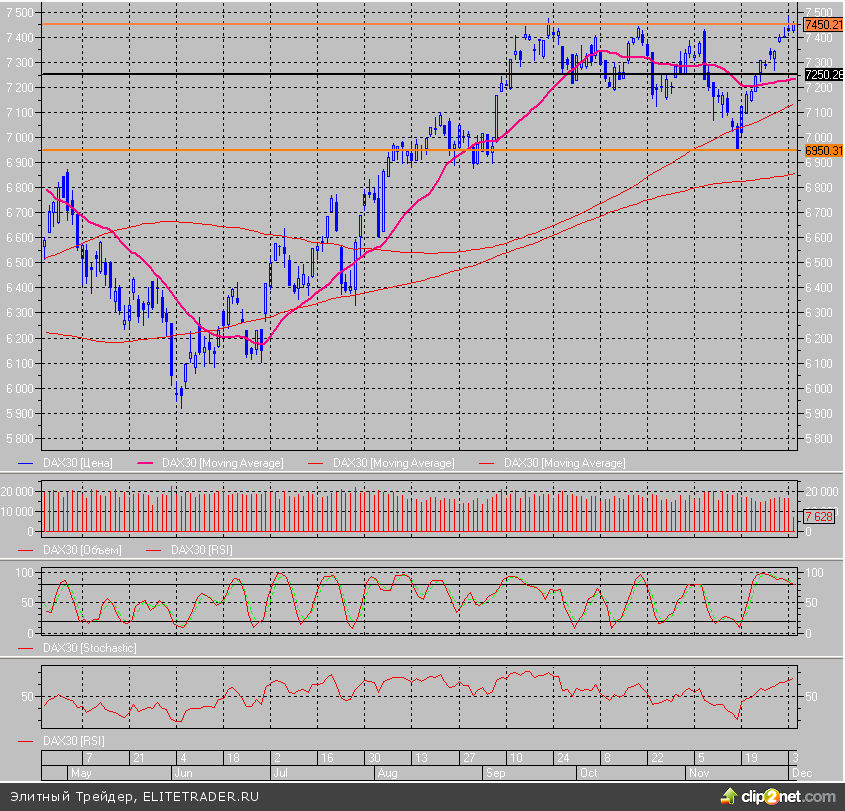
Task: Select the pink DAX30 Moving Average legend entry
Action: point(222,463)
